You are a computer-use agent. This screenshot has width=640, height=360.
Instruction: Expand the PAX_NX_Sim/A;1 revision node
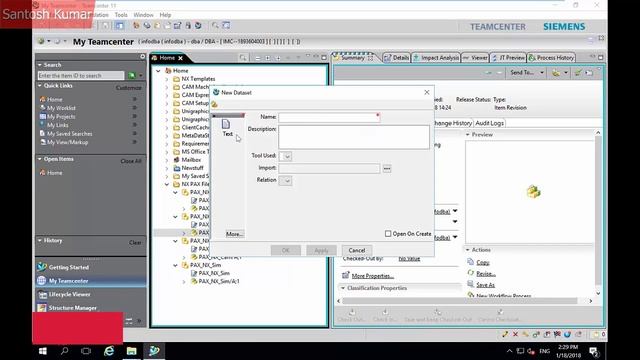pyautogui.click(x=184, y=282)
